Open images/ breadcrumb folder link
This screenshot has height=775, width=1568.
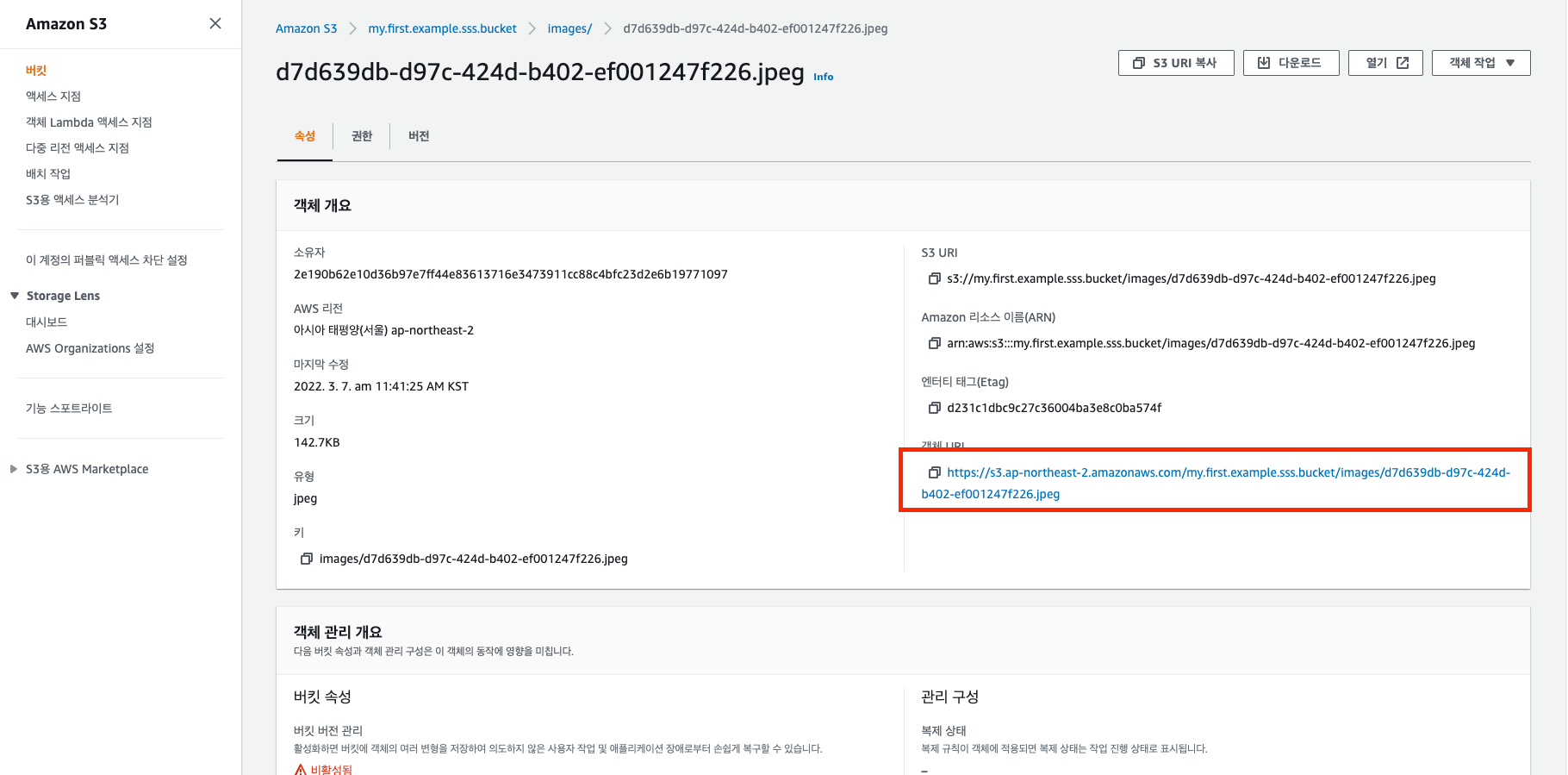pos(569,28)
